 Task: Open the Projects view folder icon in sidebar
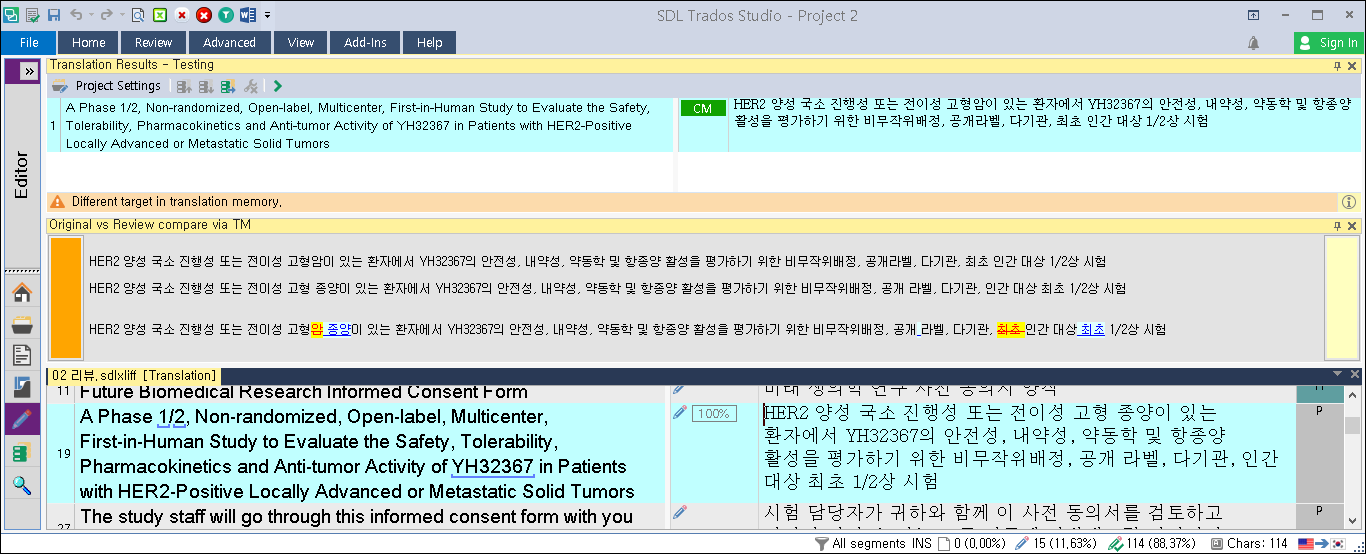pos(22,324)
